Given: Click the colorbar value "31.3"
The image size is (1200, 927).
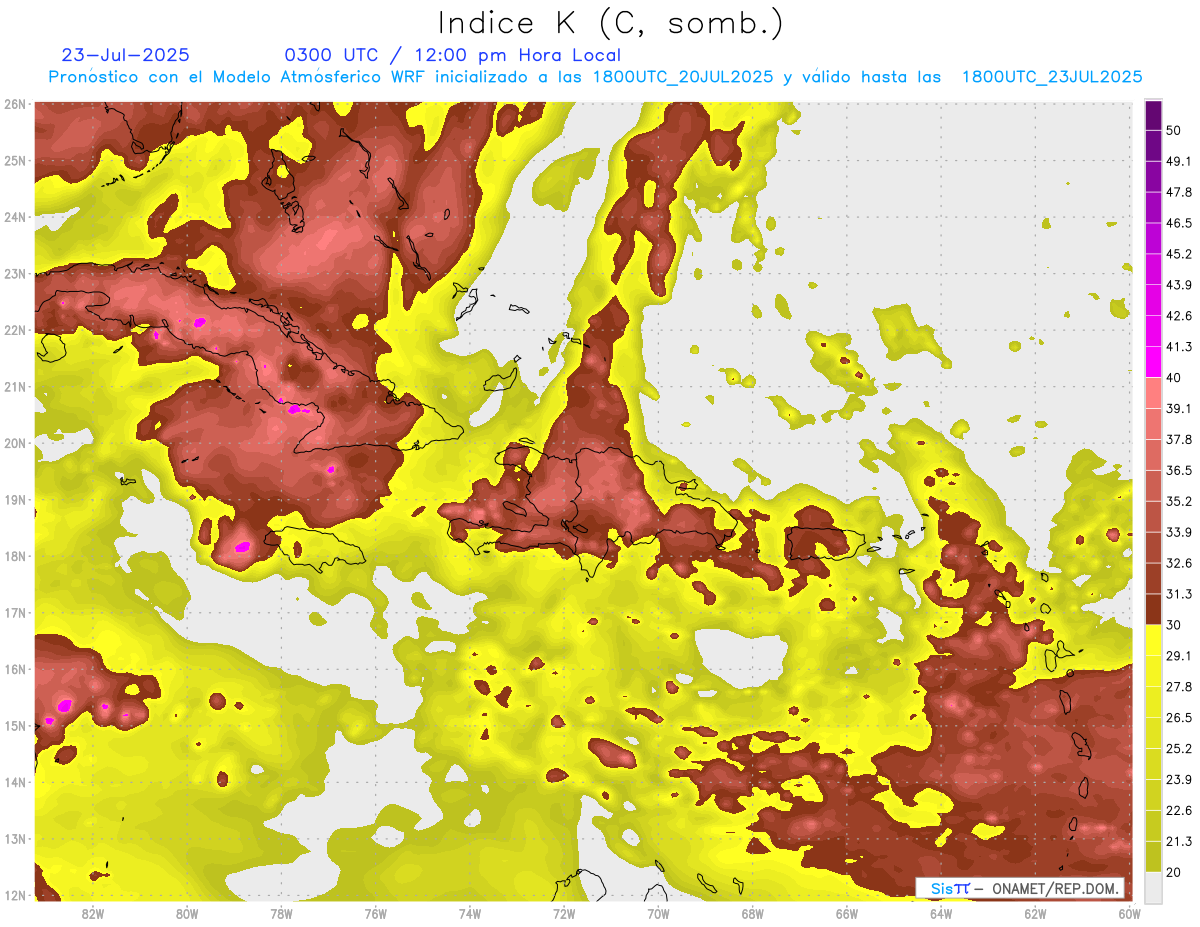Looking at the screenshot, I should (x=1178, y=594).
